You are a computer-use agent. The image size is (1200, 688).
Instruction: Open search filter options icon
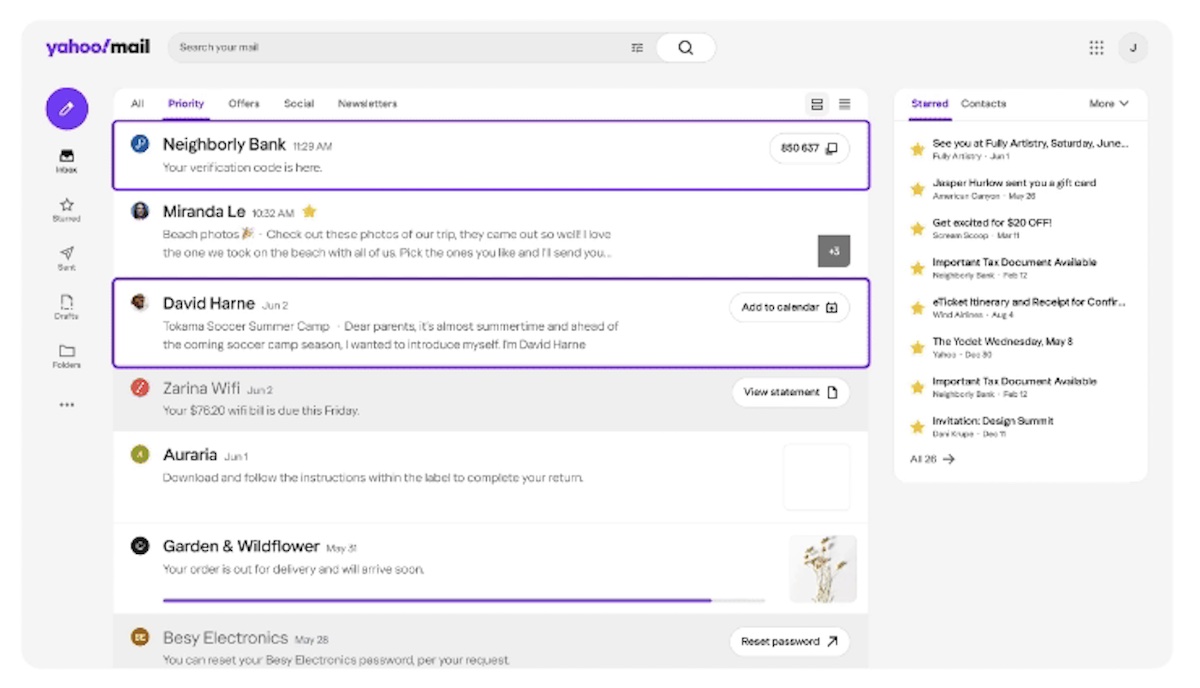click(637, 47)
